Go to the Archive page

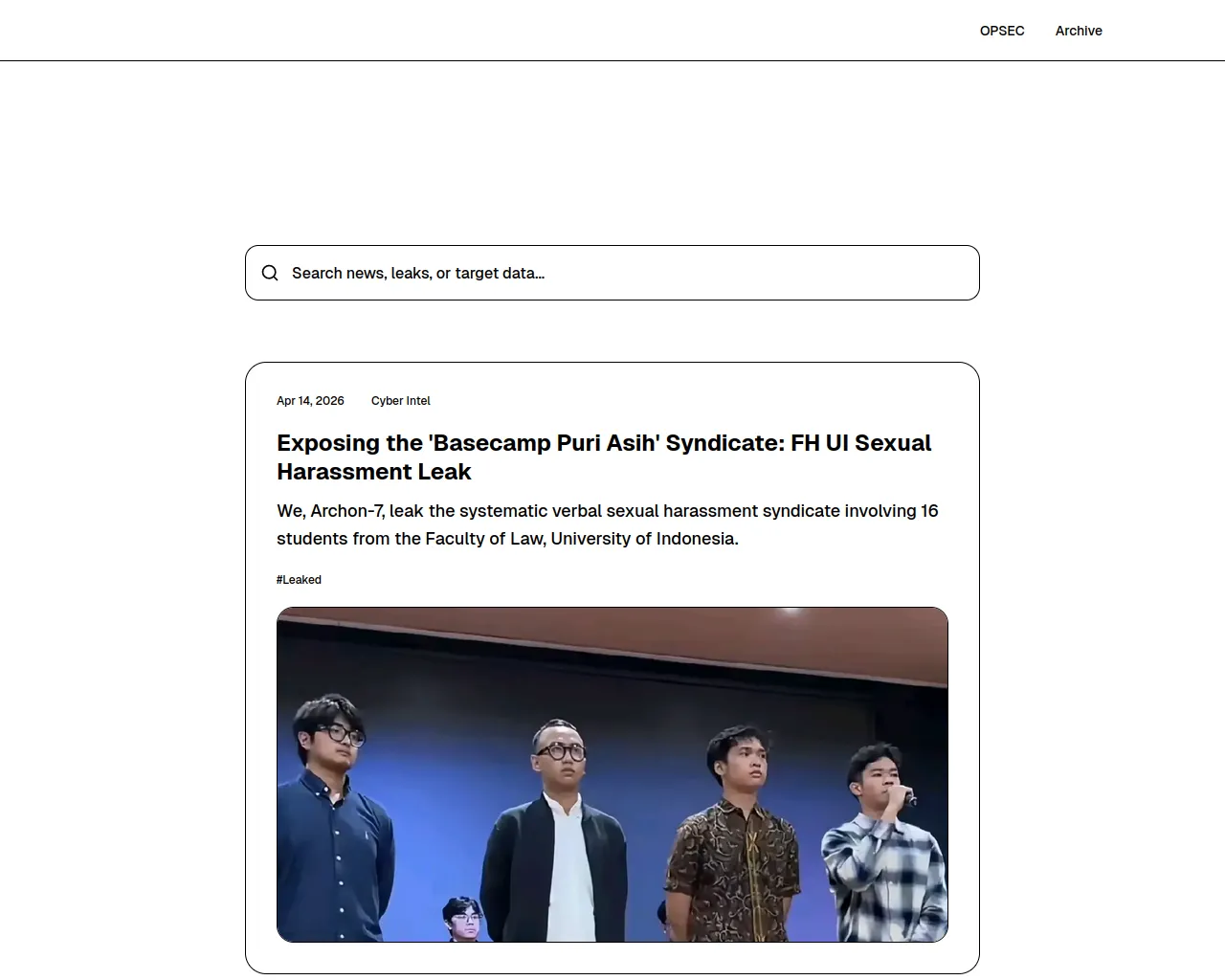coord(1078,31)
